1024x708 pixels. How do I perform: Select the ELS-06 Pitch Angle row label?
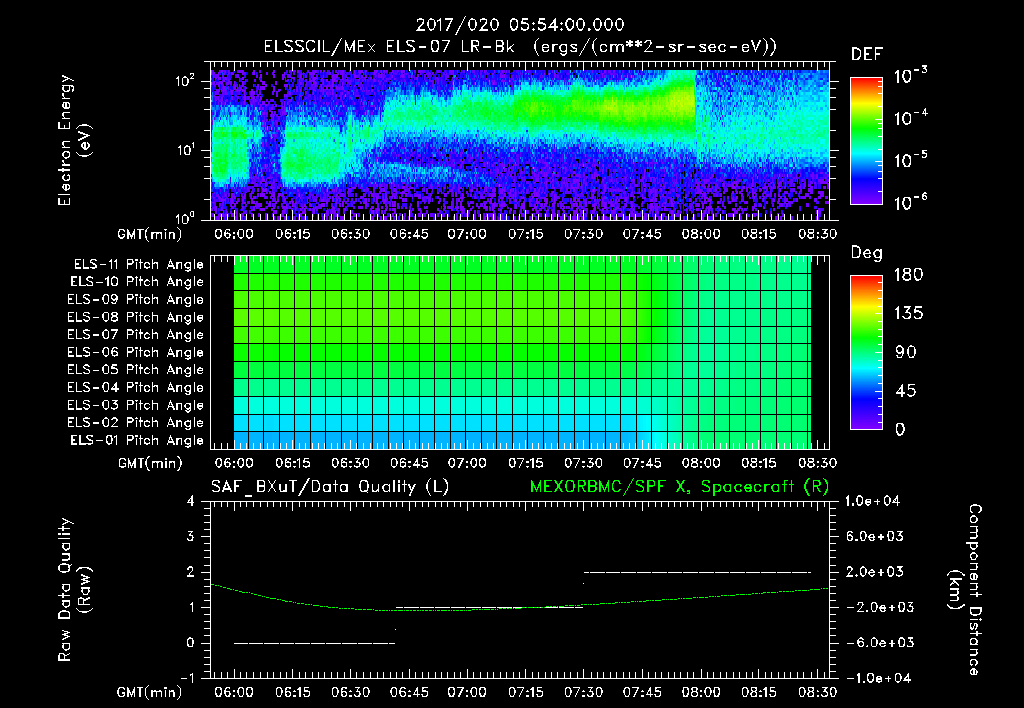(135, 353)
